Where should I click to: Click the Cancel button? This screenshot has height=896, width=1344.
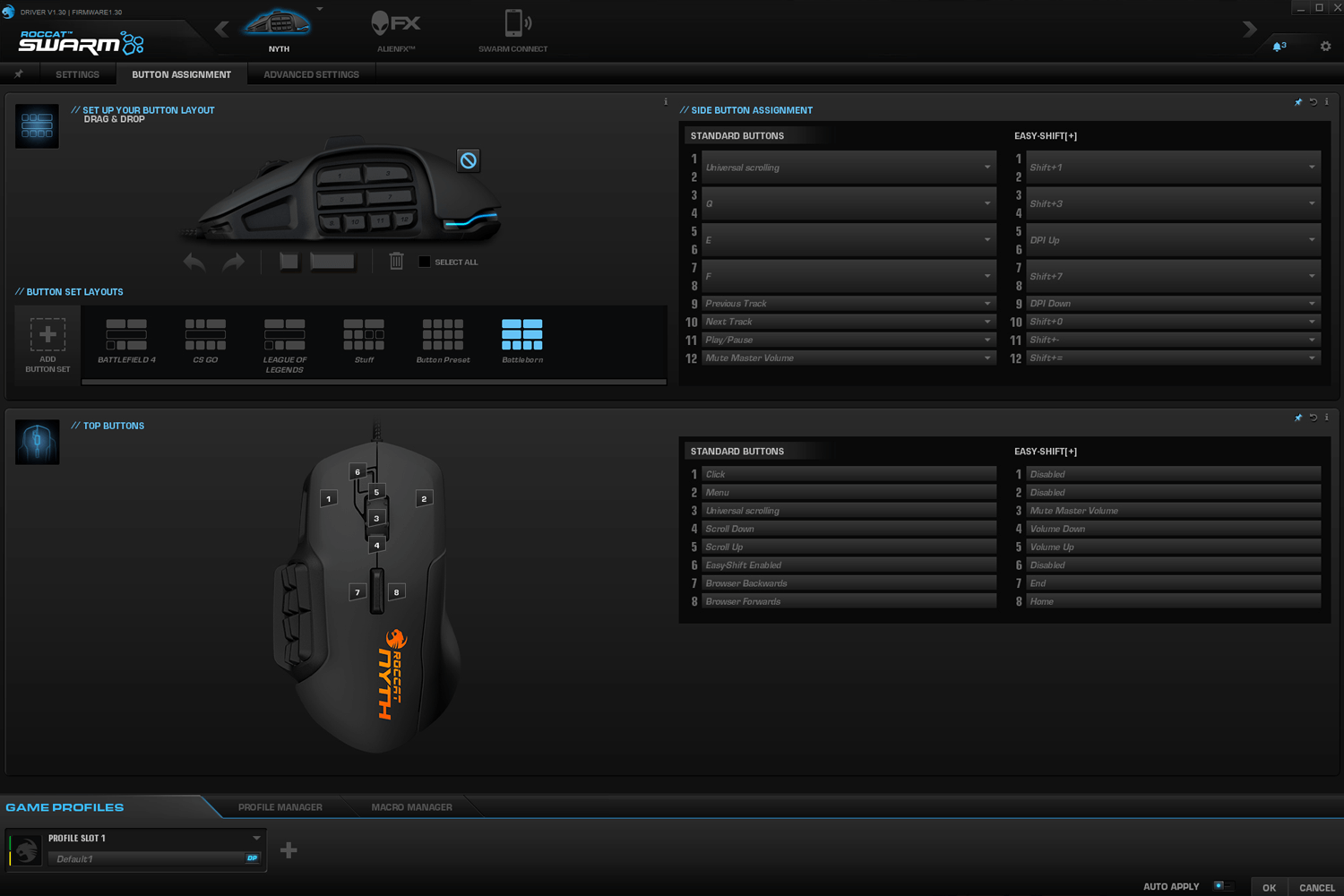pyautogui.click(x=1316, y=887)
